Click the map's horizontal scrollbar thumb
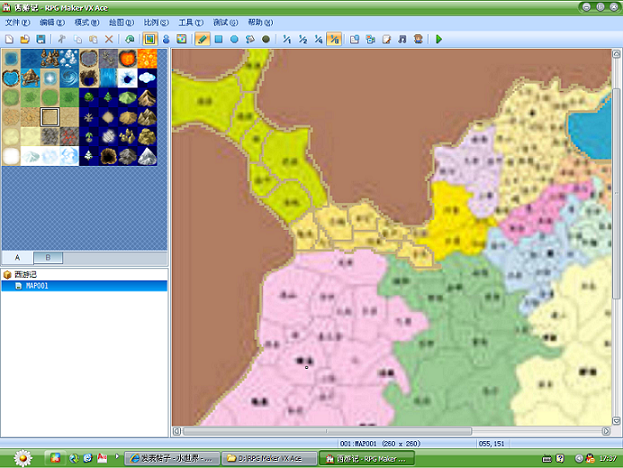The width and height of the screenshot is (623, 468). click(x=327, y=431)
